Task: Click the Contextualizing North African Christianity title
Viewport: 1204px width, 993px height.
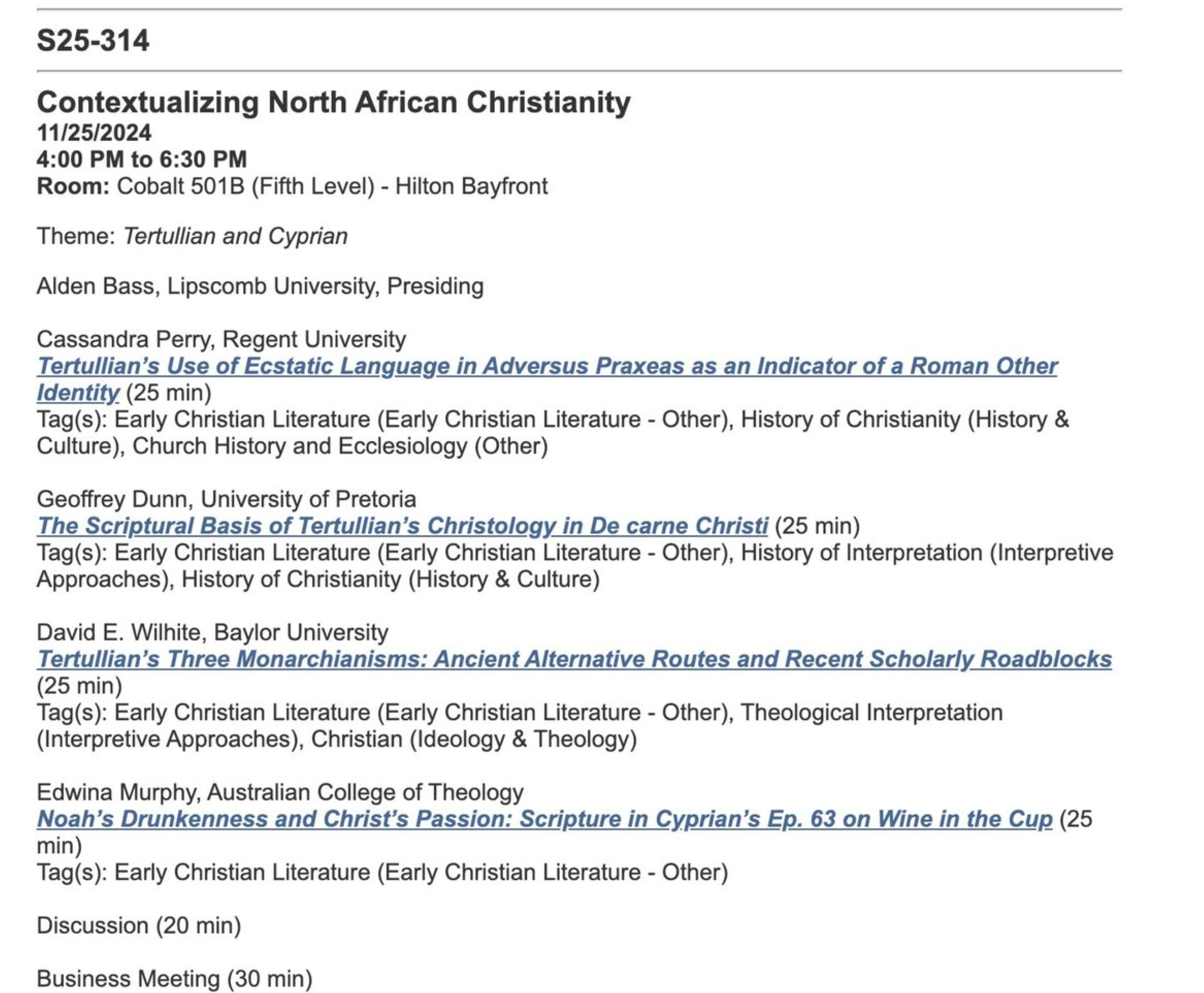Action: click(333, 102)
